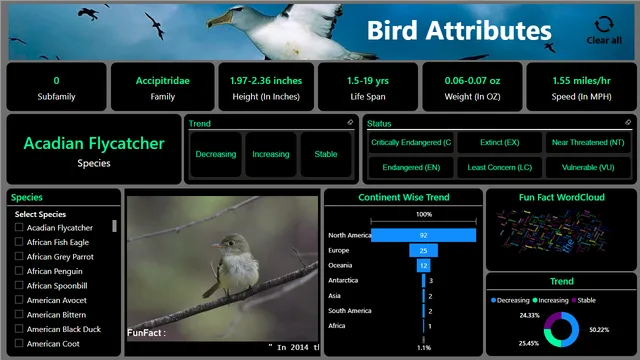Check the African Penguin checkbox
640x360 pixels.
[x=19, y=271]
